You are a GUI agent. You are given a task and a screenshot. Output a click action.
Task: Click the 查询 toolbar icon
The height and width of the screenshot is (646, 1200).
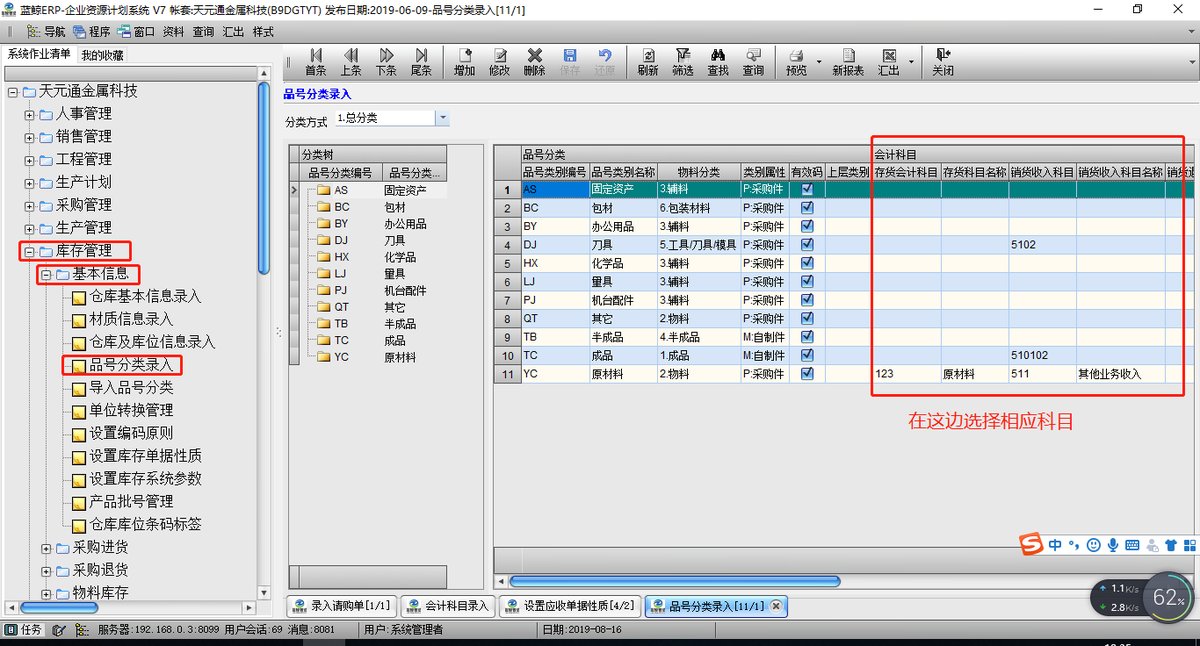(753, 62)
